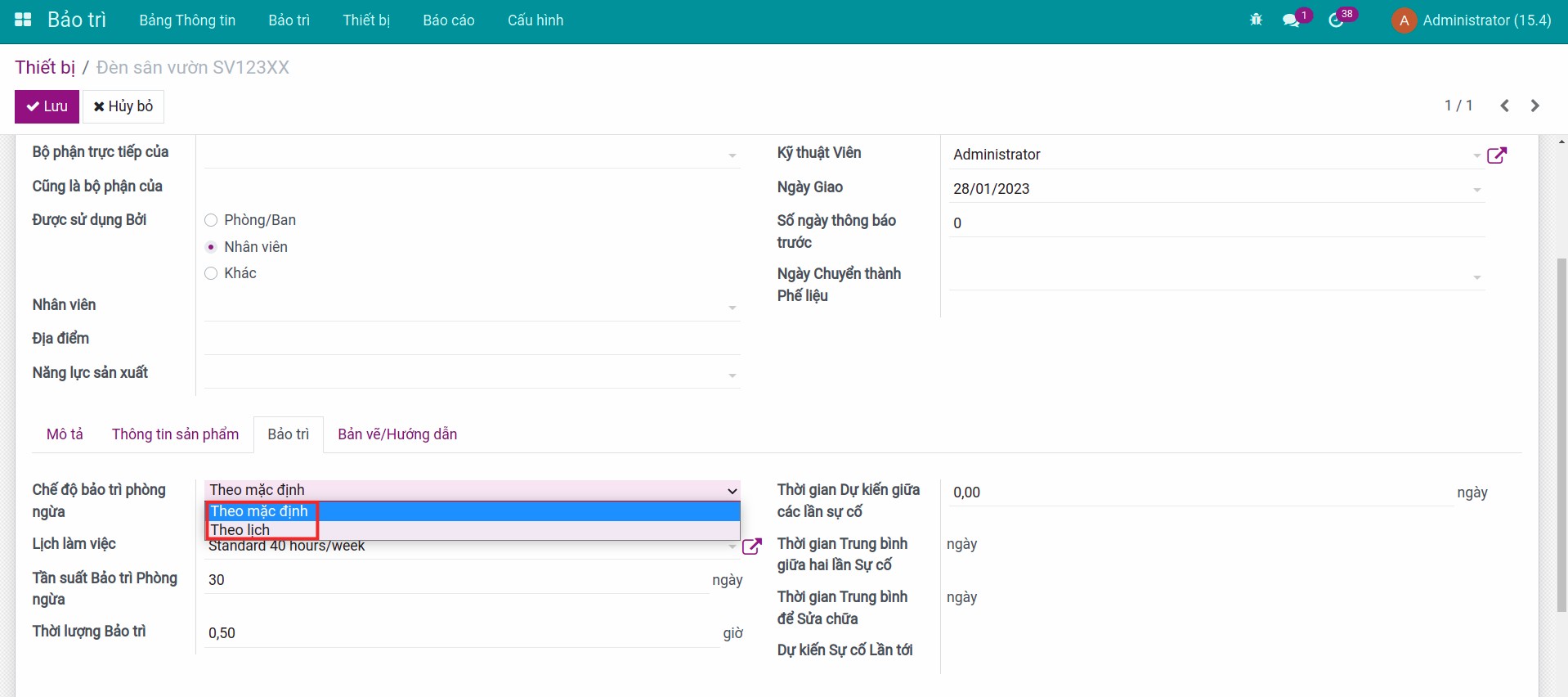Screen dimensions: 1568x697
Task: Open the activities clock icon
Action: click(x=1337, y=20)
